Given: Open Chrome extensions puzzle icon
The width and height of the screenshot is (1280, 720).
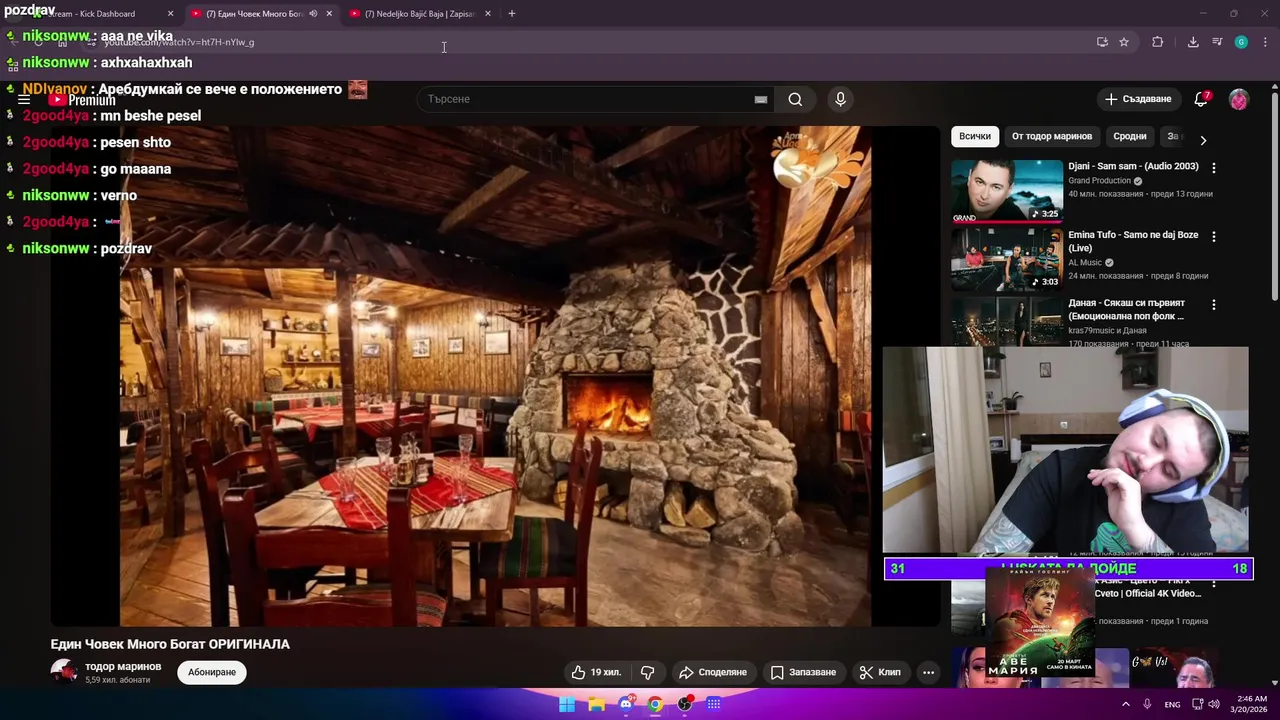Looking at the screenshot, I should (1158, 42).
